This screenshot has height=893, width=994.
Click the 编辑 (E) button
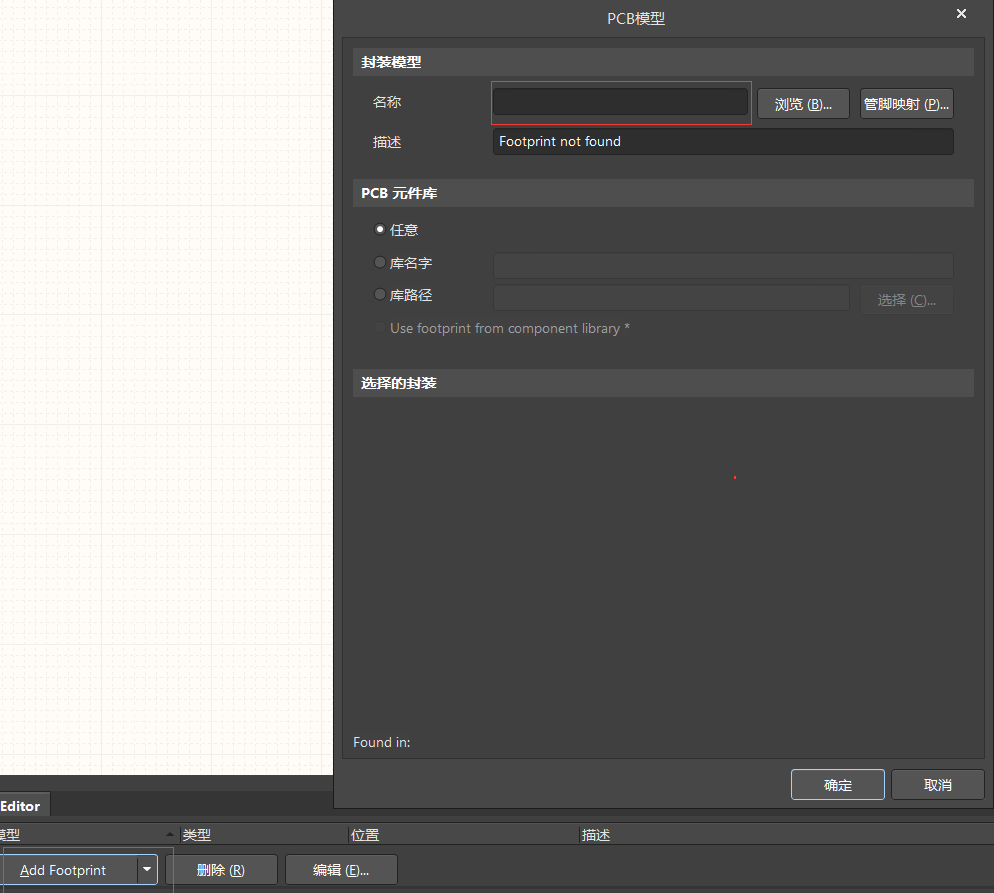341,870
